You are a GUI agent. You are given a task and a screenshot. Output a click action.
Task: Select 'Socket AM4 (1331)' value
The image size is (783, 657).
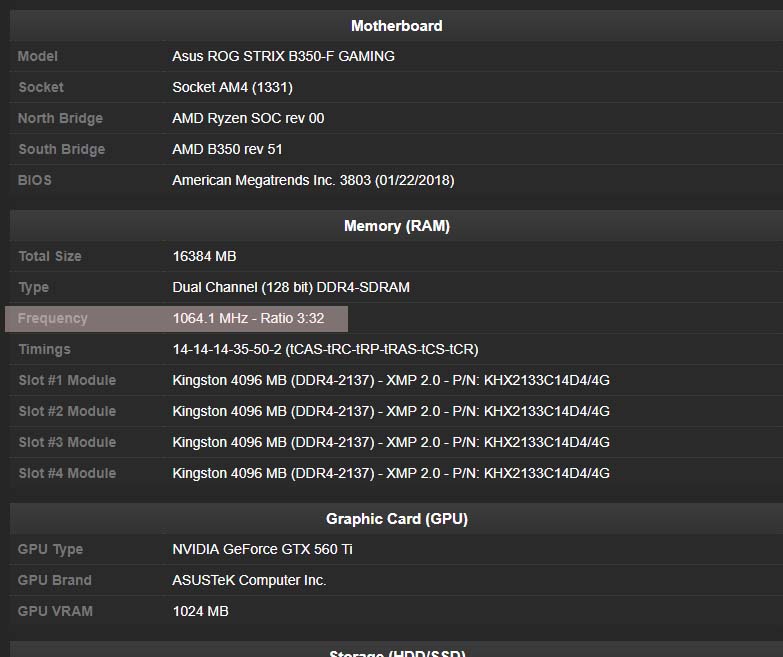(x=232, y=87)
